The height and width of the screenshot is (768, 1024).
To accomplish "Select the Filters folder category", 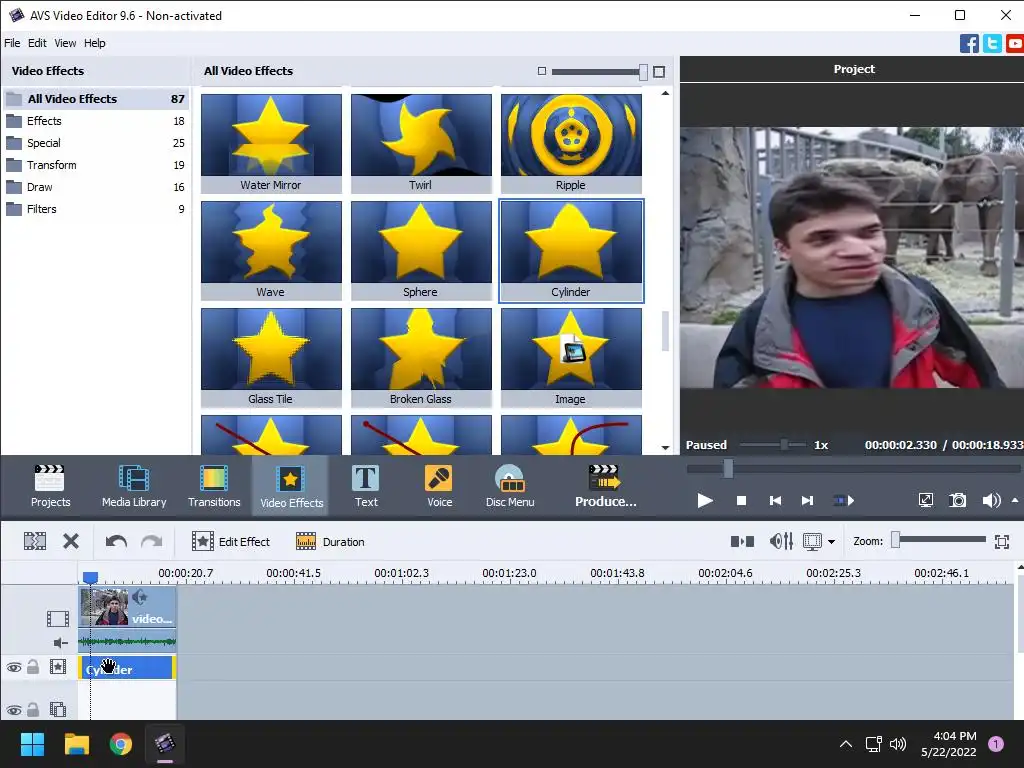I will click(x=96, y=209).
